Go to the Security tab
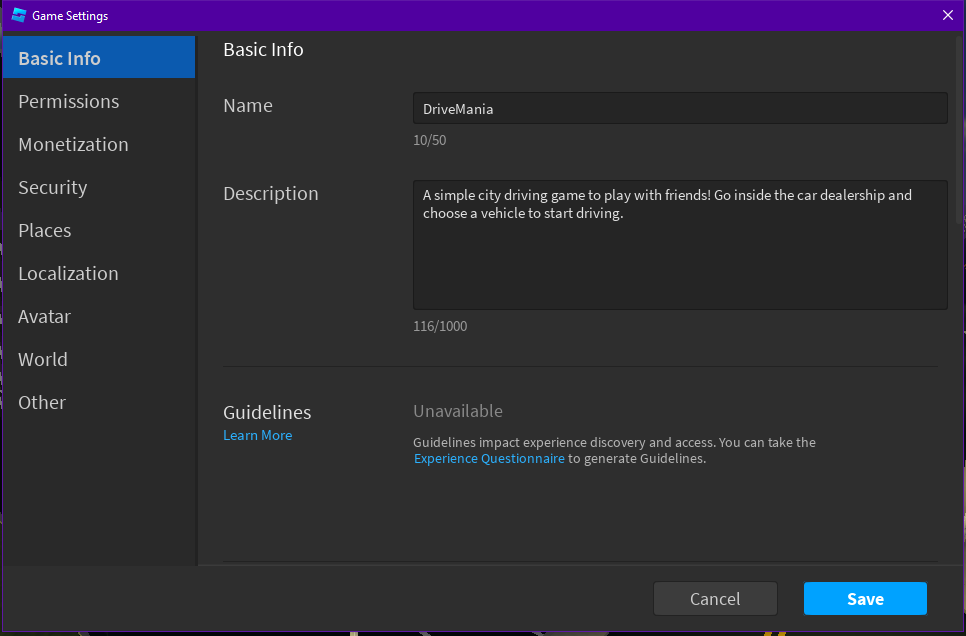This screenshot has width=966, height=636. click(53, 187)
